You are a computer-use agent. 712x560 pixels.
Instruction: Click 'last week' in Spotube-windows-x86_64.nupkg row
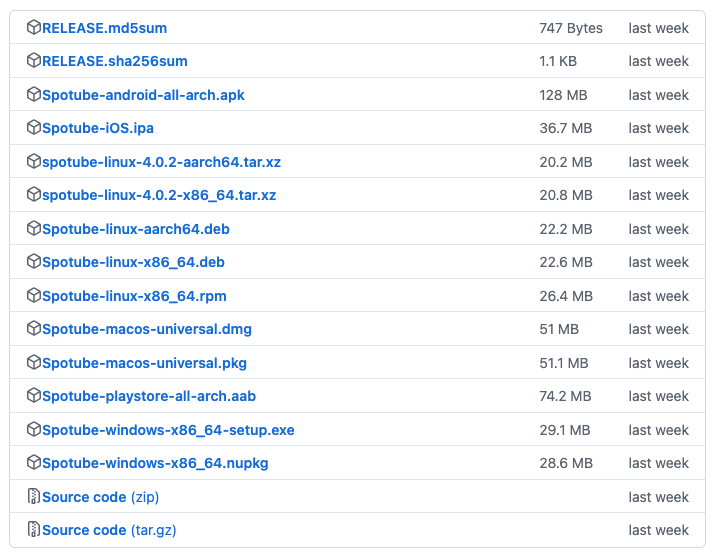[658, 463]
